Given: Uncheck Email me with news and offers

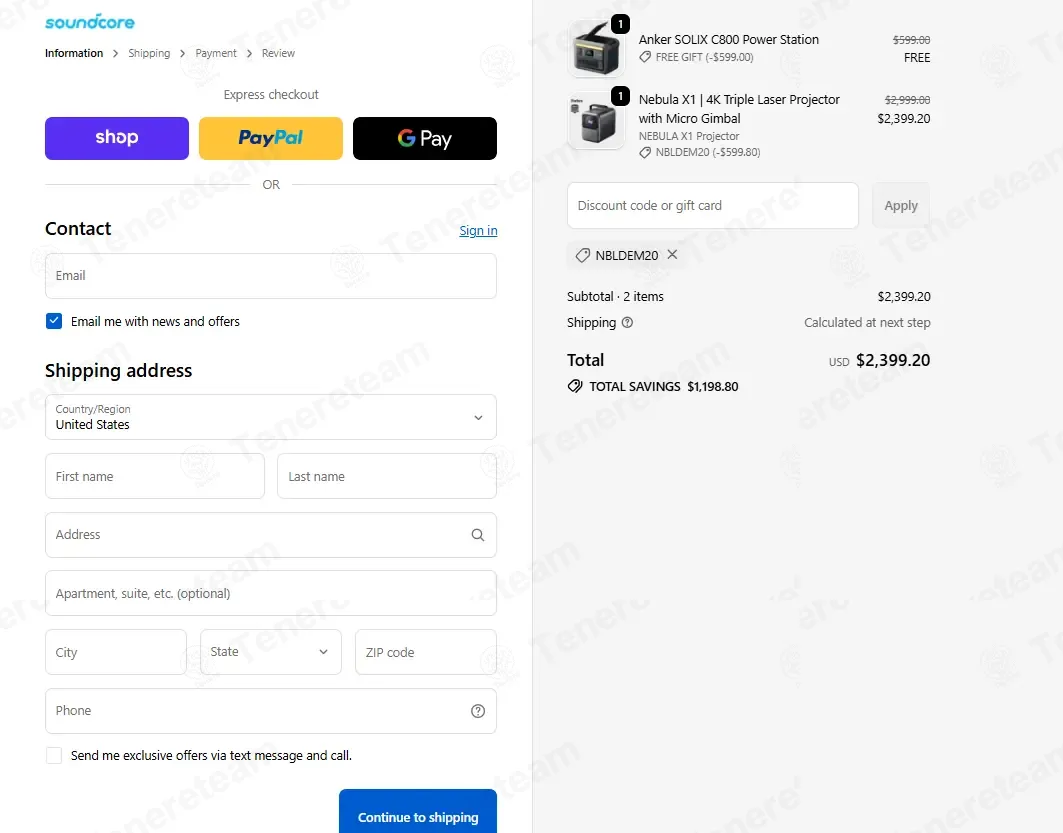Looking at the screenshot, I should (54, 321).
